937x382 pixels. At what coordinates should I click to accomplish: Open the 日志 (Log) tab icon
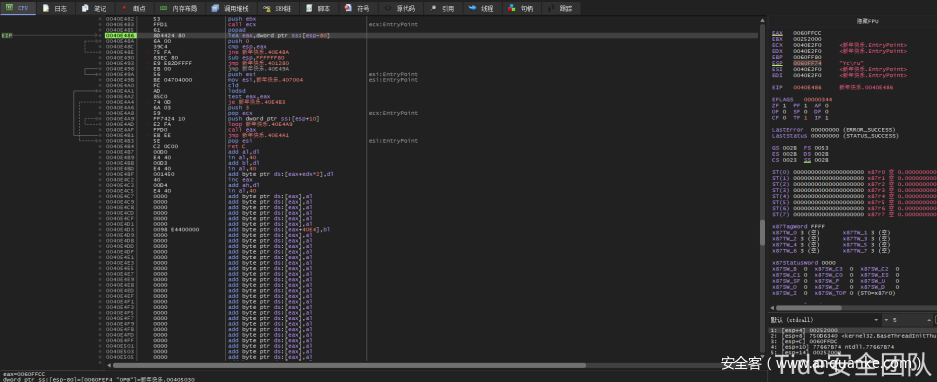[x=46, y=8]
